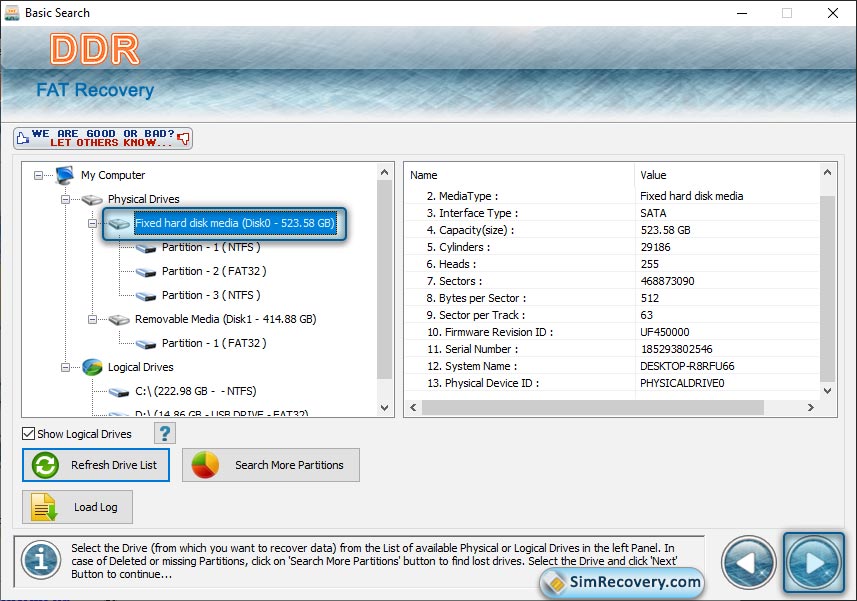
Task: Collapse the Physical Drives node
Action: tap(65, 199)
